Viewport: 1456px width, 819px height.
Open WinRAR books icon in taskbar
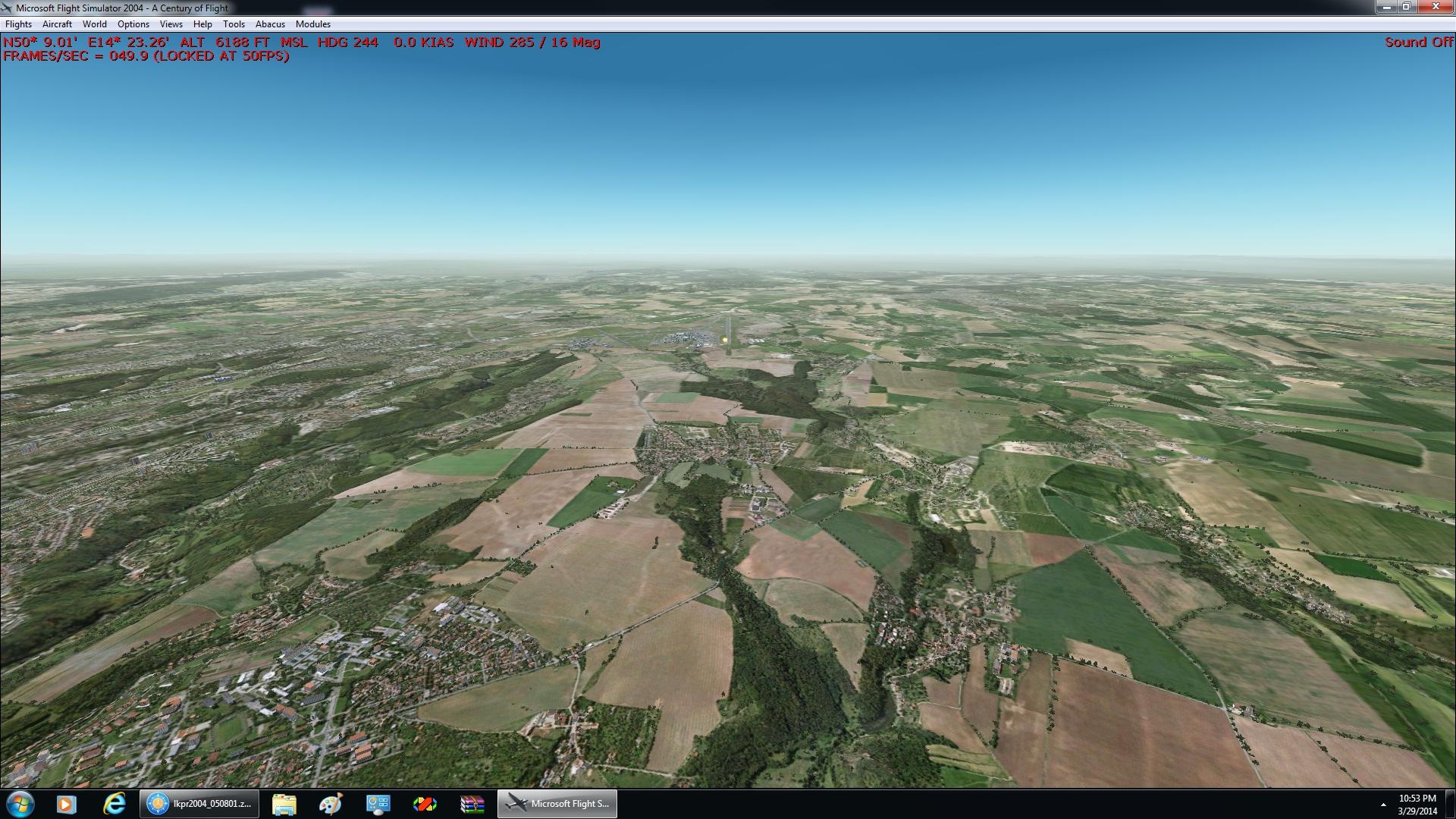[x=472, y=804]
